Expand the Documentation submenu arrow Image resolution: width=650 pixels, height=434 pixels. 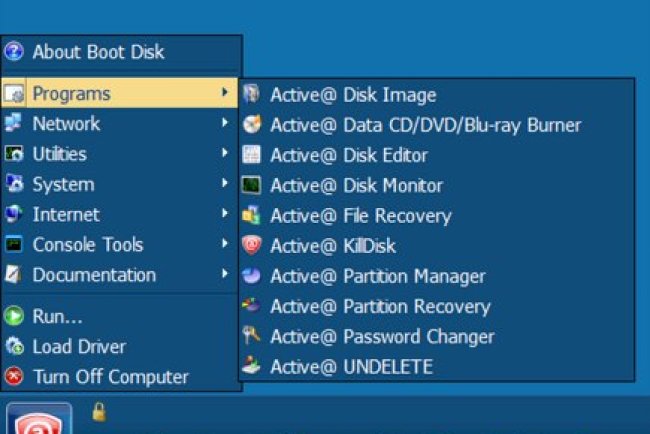pos(225,274)
